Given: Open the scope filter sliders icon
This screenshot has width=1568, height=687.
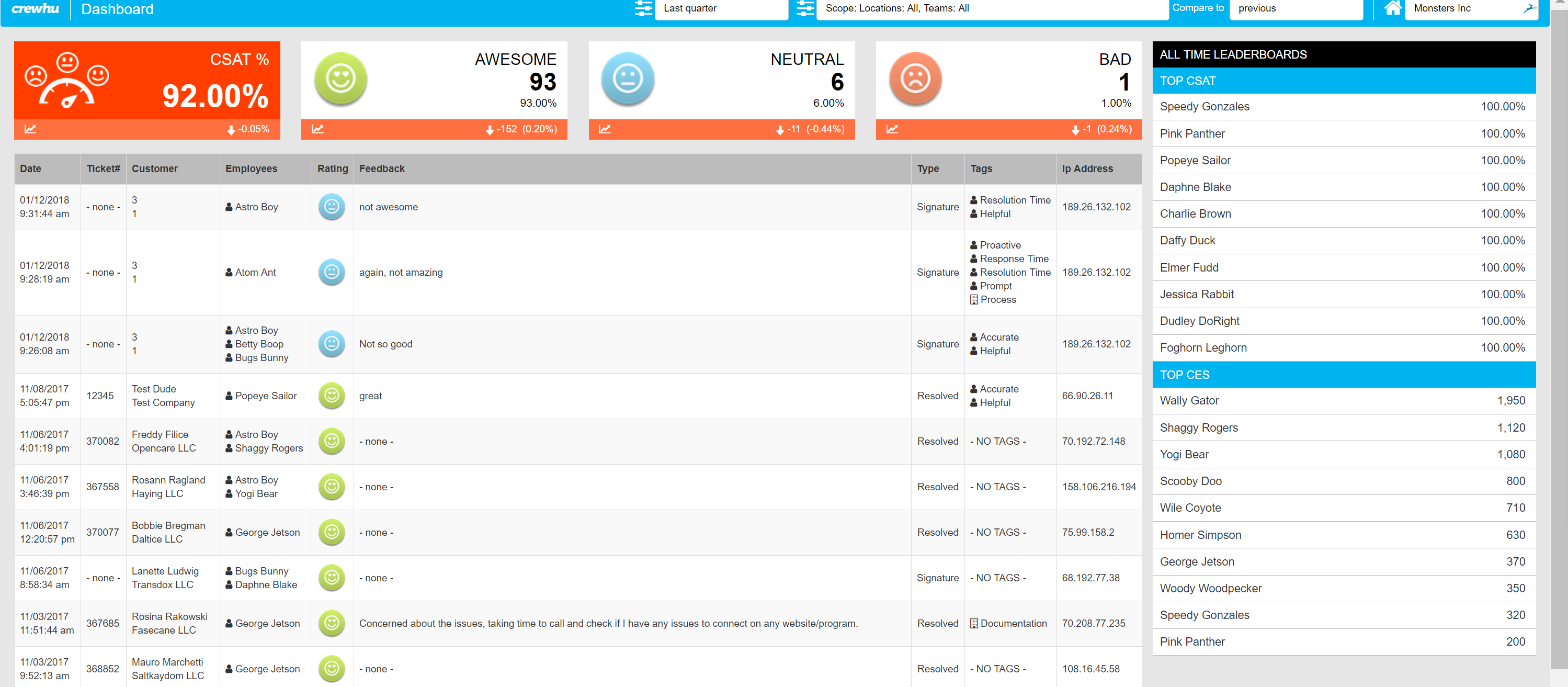Looking at the screenshot, I should [x=805, y=9].
